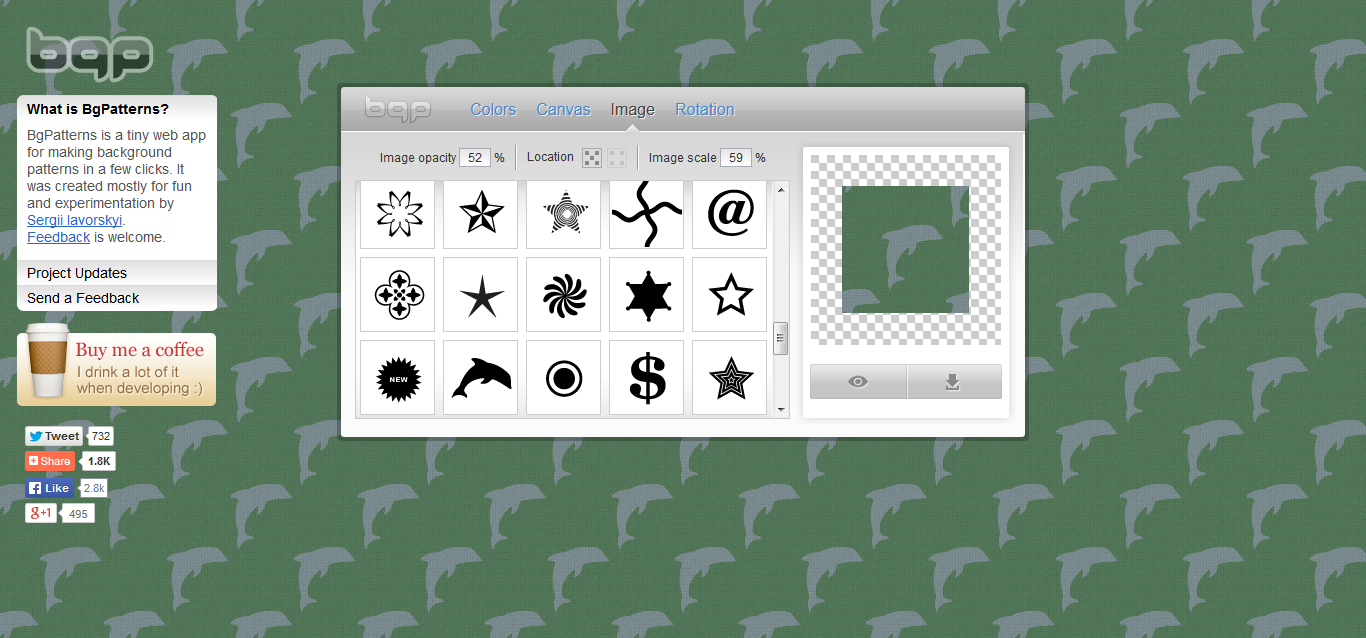Image resolution: width=1366 pixels, height=638 pixels.
Task: Toggle the pattern preview with eye button
Action: (857, 381)
